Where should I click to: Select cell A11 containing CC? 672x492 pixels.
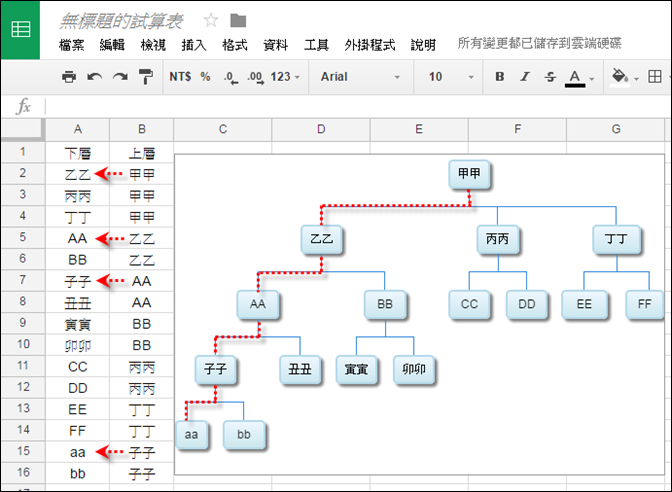tap(78, 366)
